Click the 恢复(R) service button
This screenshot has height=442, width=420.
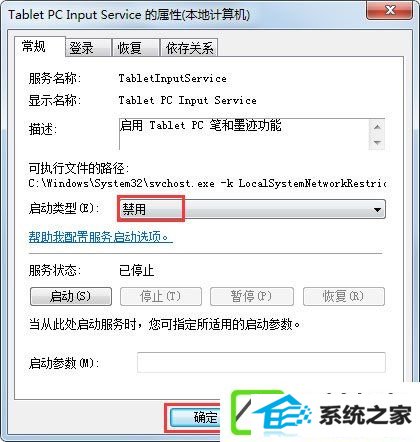[x=344, y=296]
